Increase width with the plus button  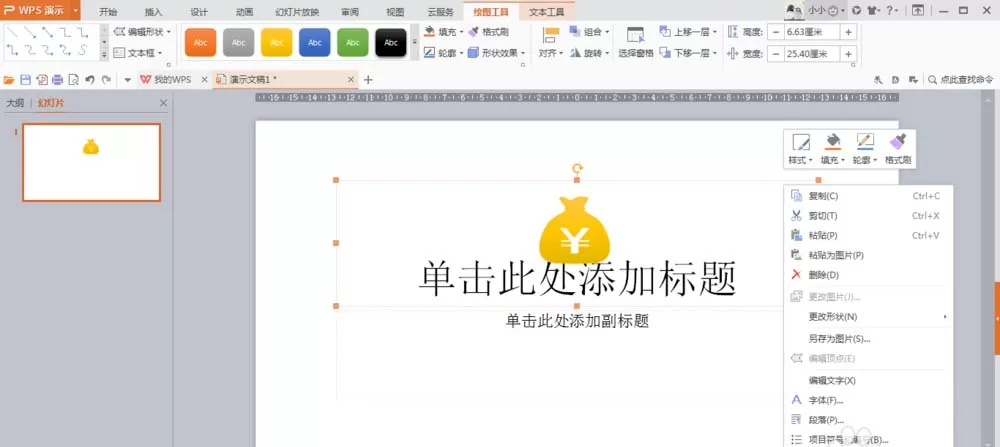pyautogui.click(x=849, y=54)
